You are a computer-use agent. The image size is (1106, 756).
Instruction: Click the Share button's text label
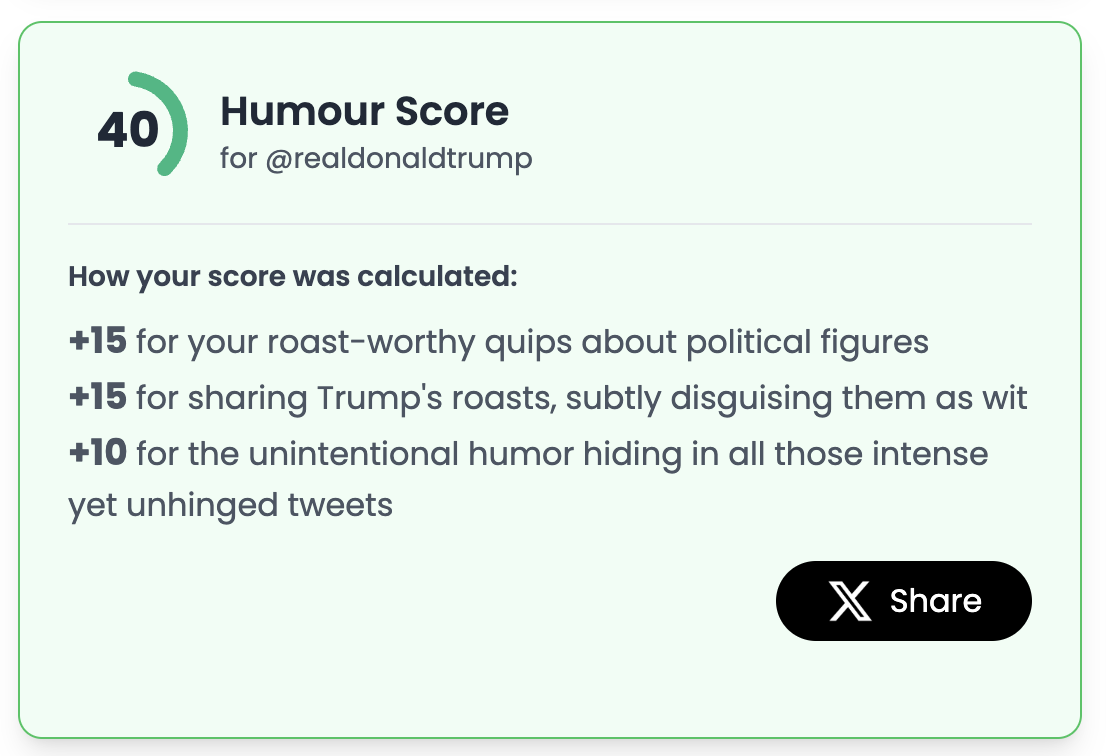click(x=935, y=601)
